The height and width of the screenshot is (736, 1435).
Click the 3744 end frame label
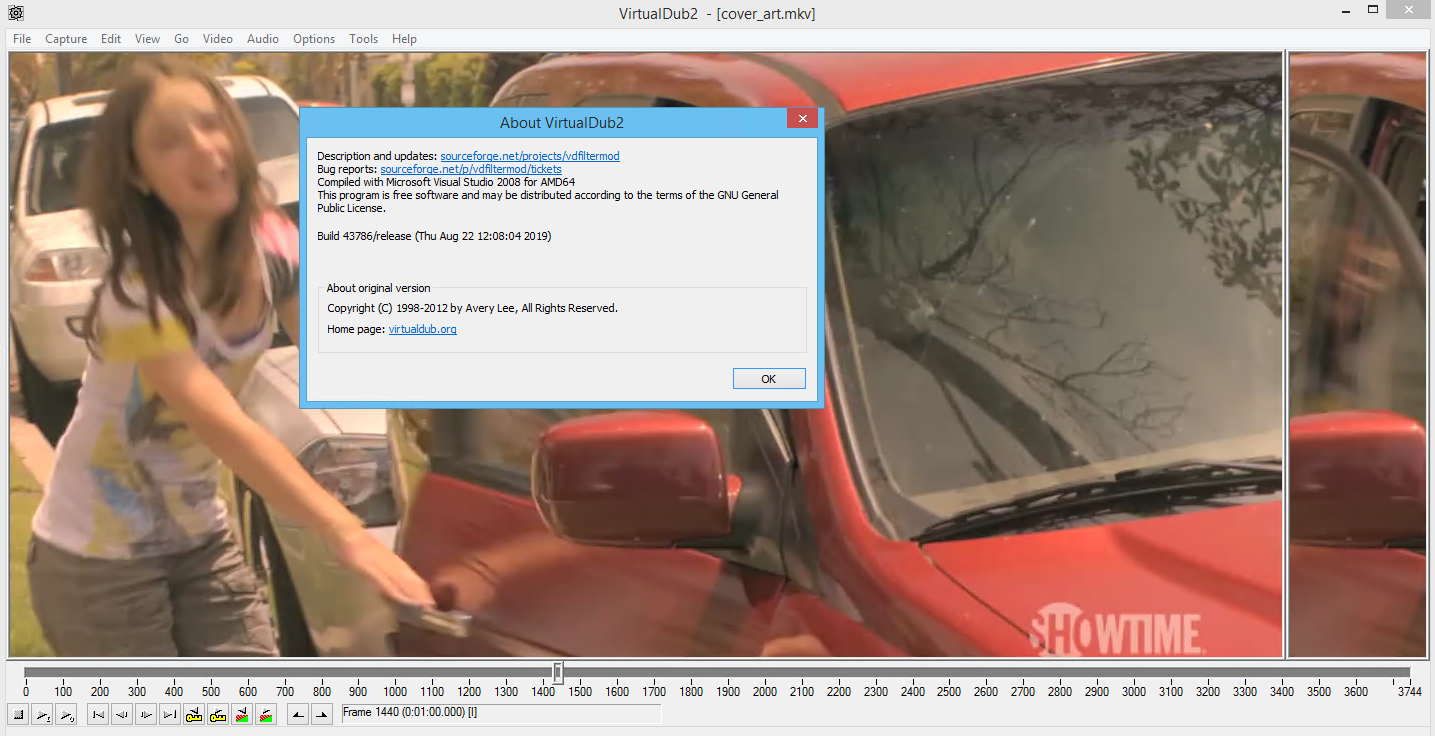click(1410, 691)
